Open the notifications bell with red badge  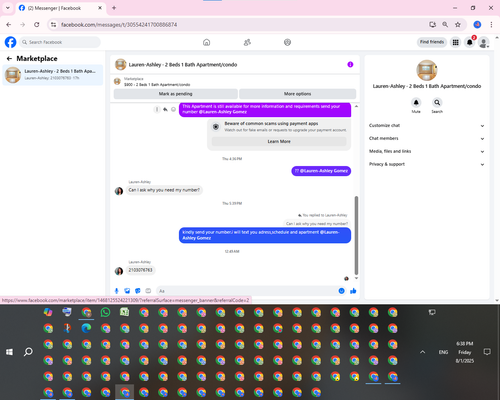pyautogui.click(x=470, y=42)
